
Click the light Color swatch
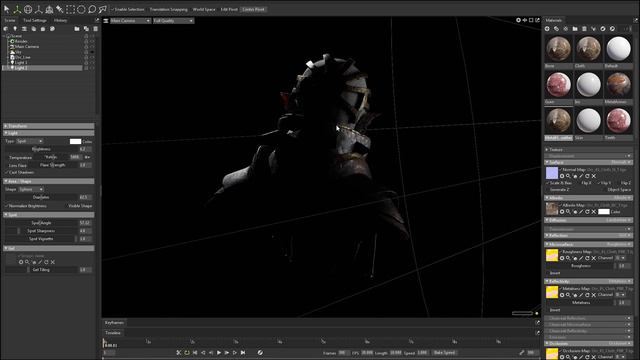[x=76, y=141]
